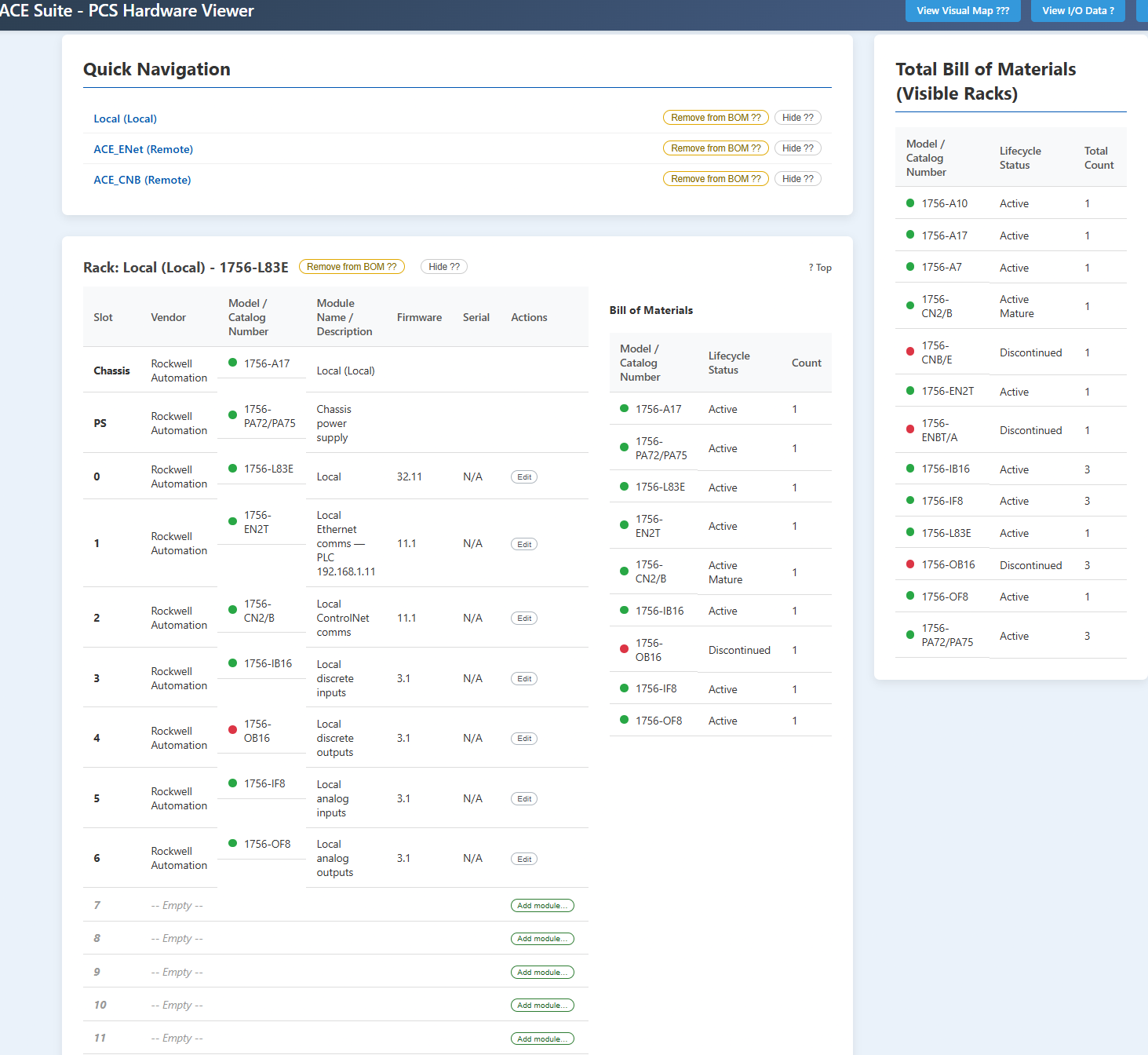This screenshot has width=1148, height=1055.
Task: Click red dot for 1756-OB16 in Total BOM
Action: pyautogui.click(x=910, y=564)
